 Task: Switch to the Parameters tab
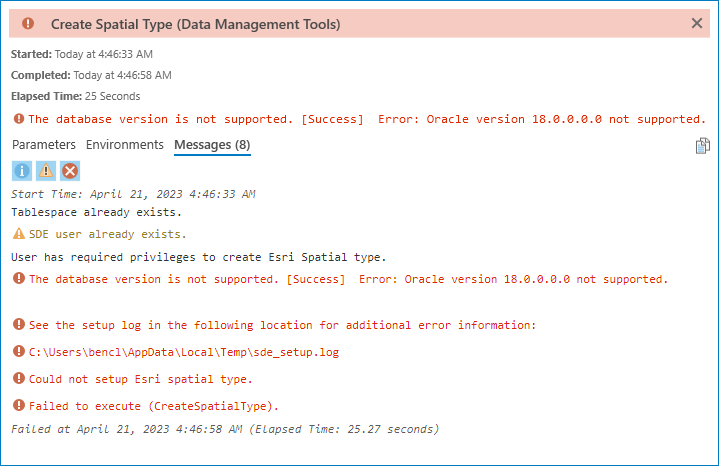coord(44,145)
